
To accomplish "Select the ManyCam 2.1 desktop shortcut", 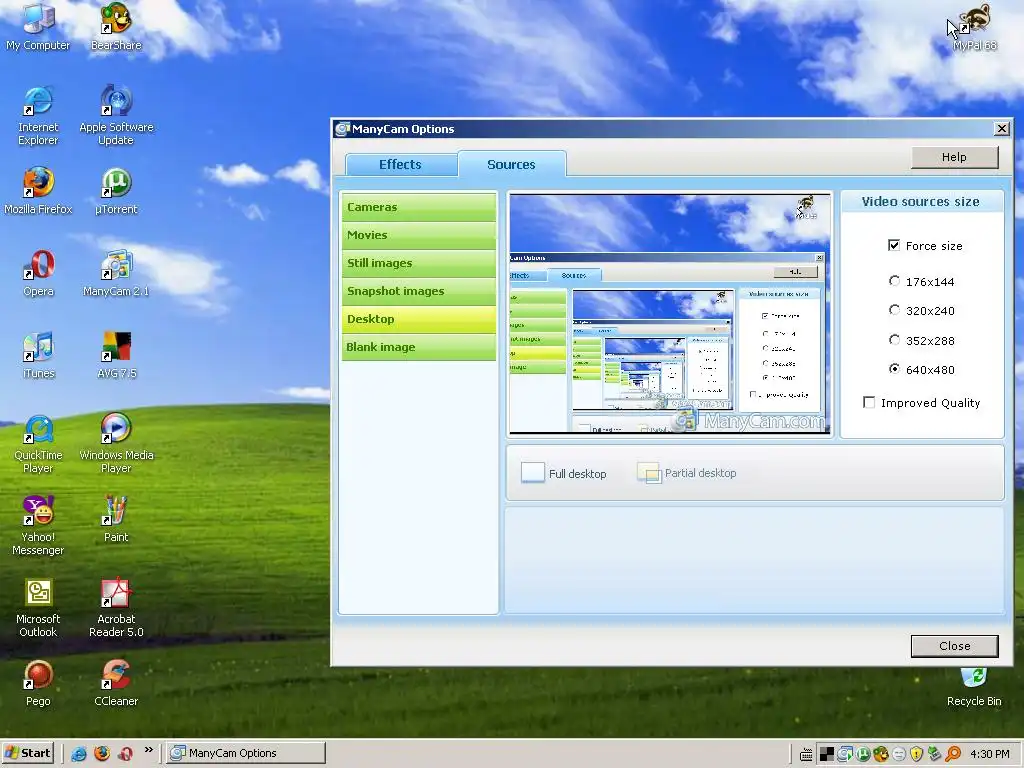I will (116, 273).
